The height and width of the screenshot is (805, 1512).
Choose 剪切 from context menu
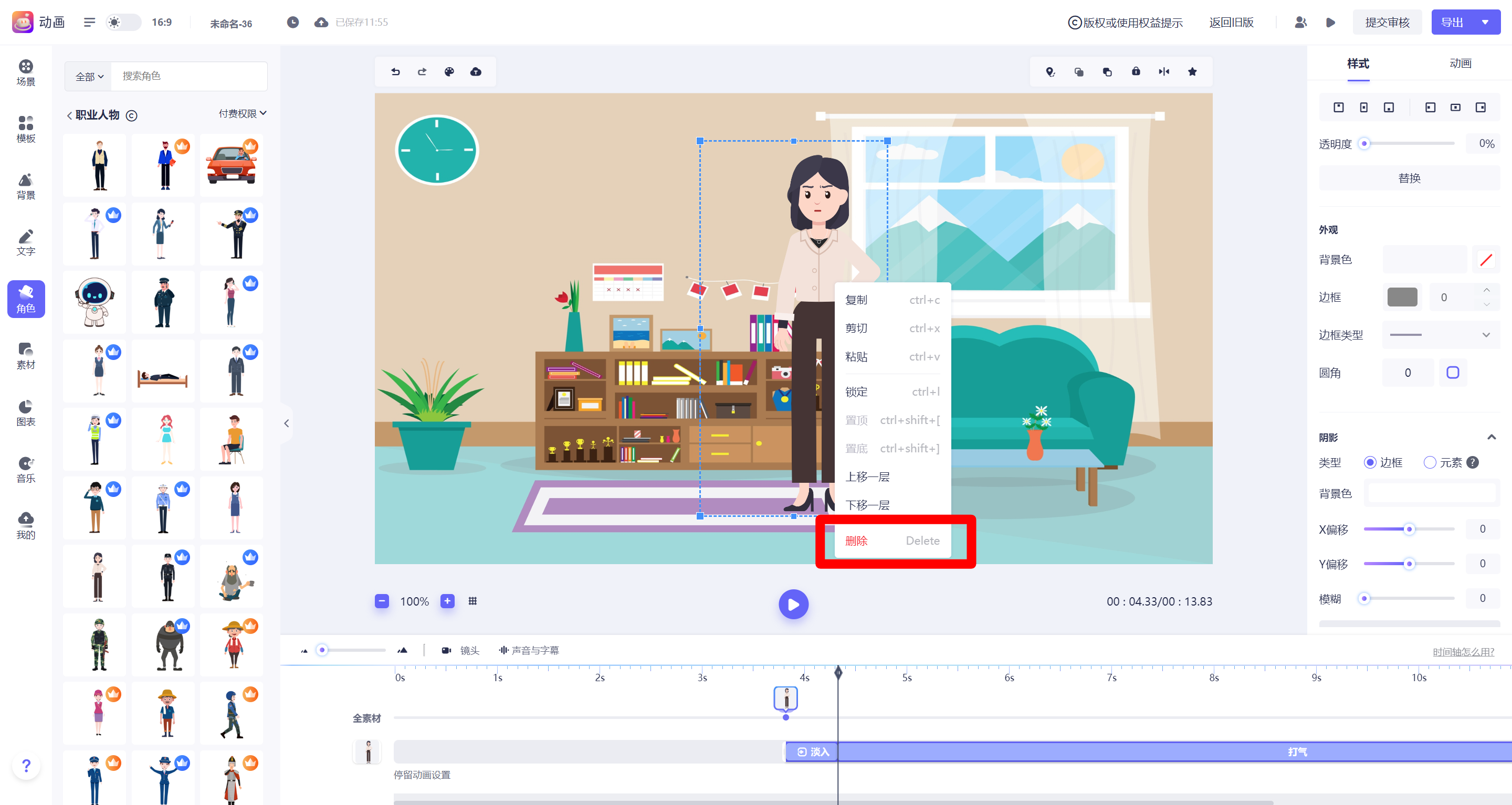coord(892,328)
